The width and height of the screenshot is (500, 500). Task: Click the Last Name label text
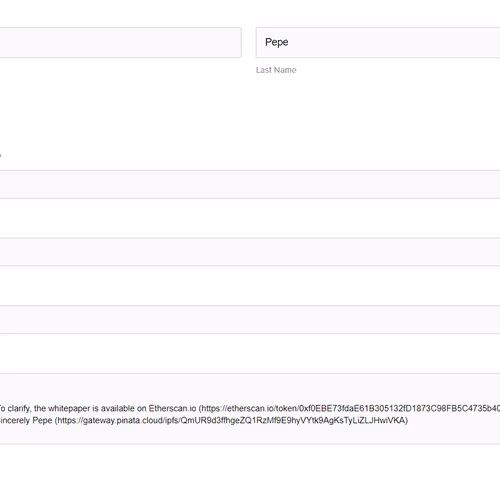[x=276, y=70]
